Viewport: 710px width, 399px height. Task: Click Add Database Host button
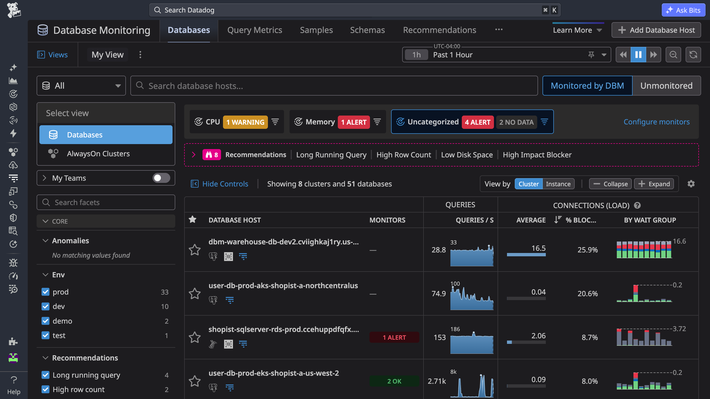656,30
